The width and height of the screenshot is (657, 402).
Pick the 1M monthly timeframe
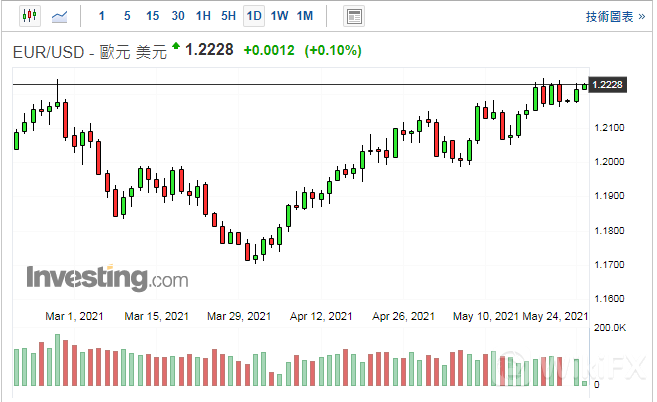pyautogui.click(x=305, y=16)
